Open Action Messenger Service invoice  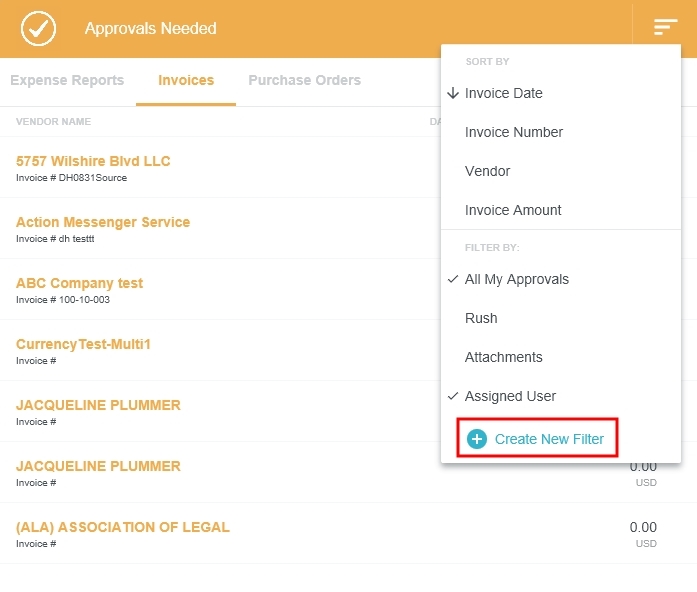tap(102, 222)
